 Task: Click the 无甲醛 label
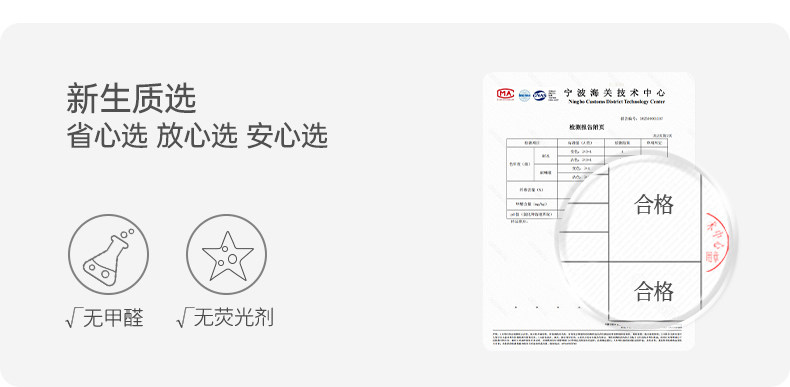click(x=113, y=318)
